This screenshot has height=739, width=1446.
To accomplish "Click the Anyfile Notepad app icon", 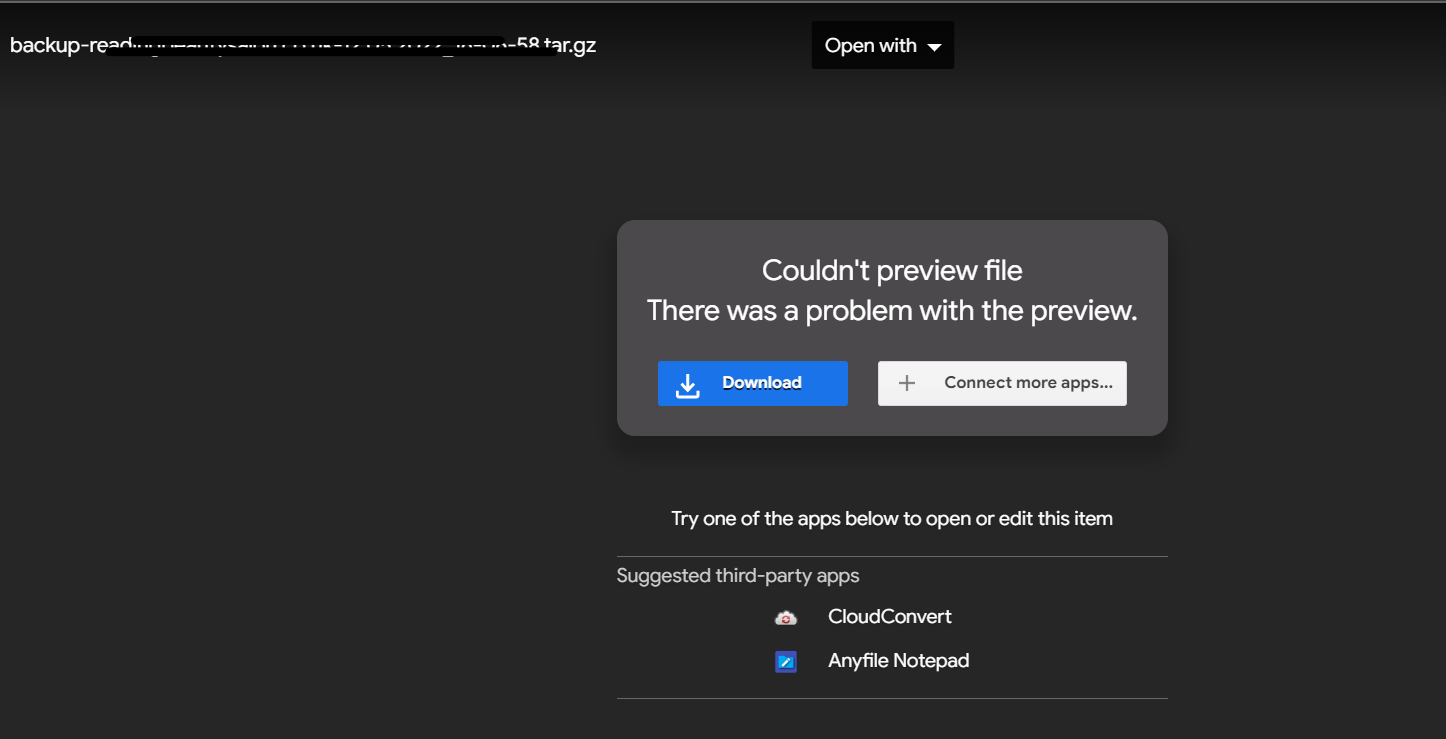I will (x=786, y=662).
